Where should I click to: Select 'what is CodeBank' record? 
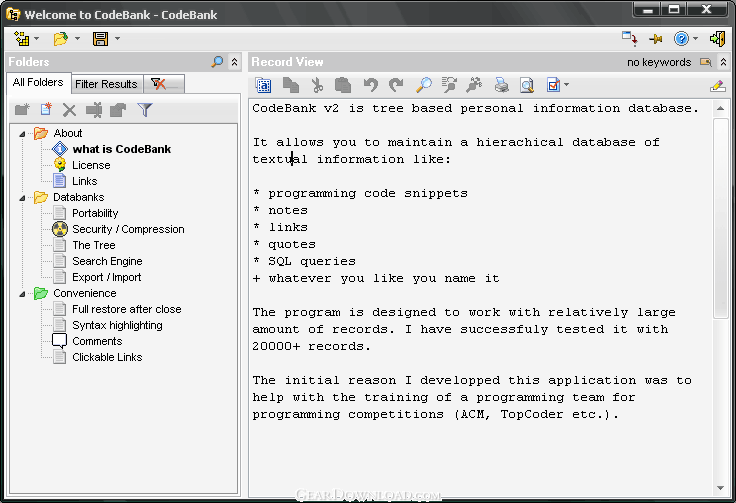coord(122,149)
